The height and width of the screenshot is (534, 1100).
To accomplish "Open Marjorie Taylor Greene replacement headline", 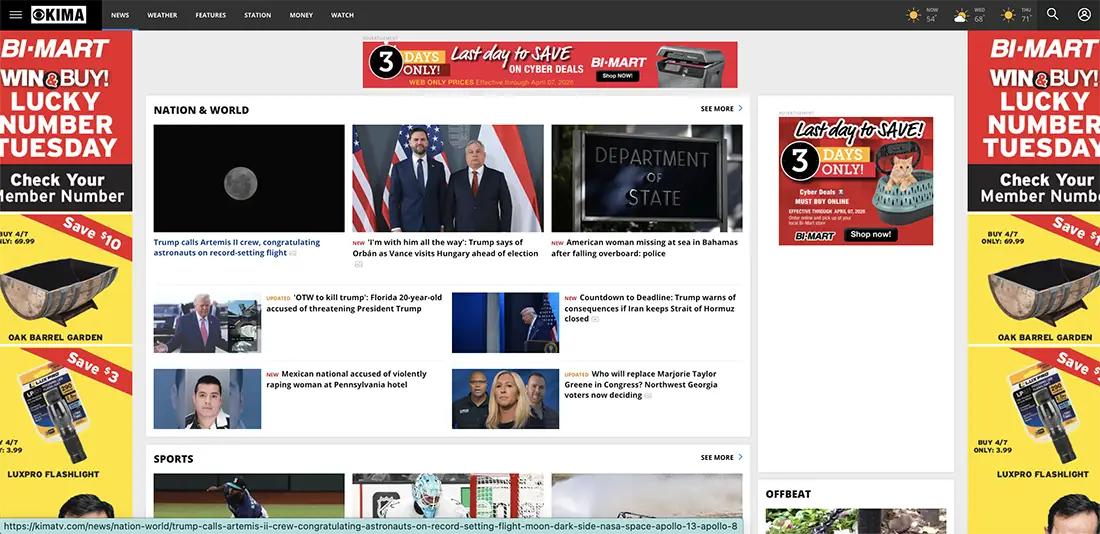I will click(641, 385).
